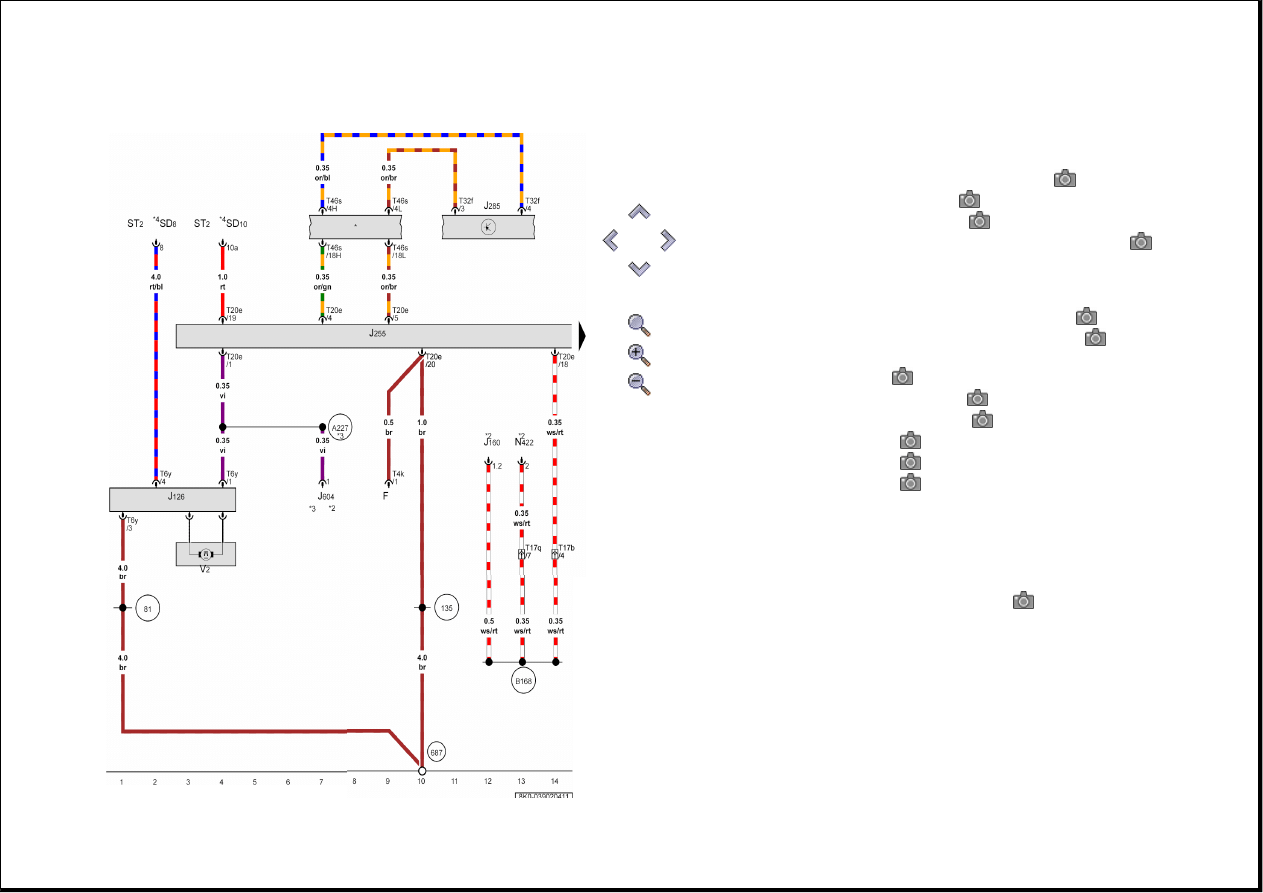This screenshot has height=893, width=1263.
Task: Zoom in using the plus magnifier
Action: 638,354
